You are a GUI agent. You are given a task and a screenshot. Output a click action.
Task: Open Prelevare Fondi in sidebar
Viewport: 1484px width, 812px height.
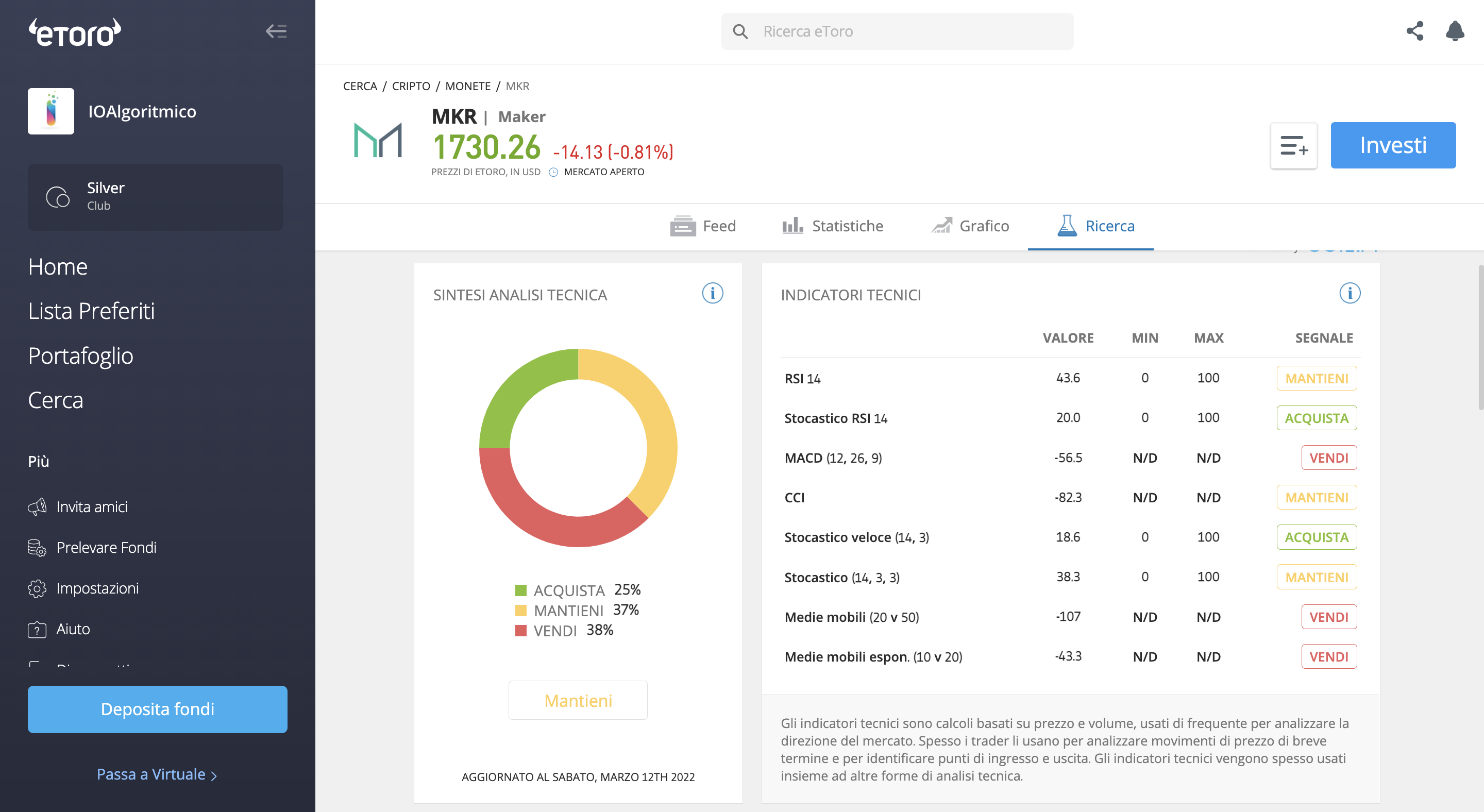[92, 548]
